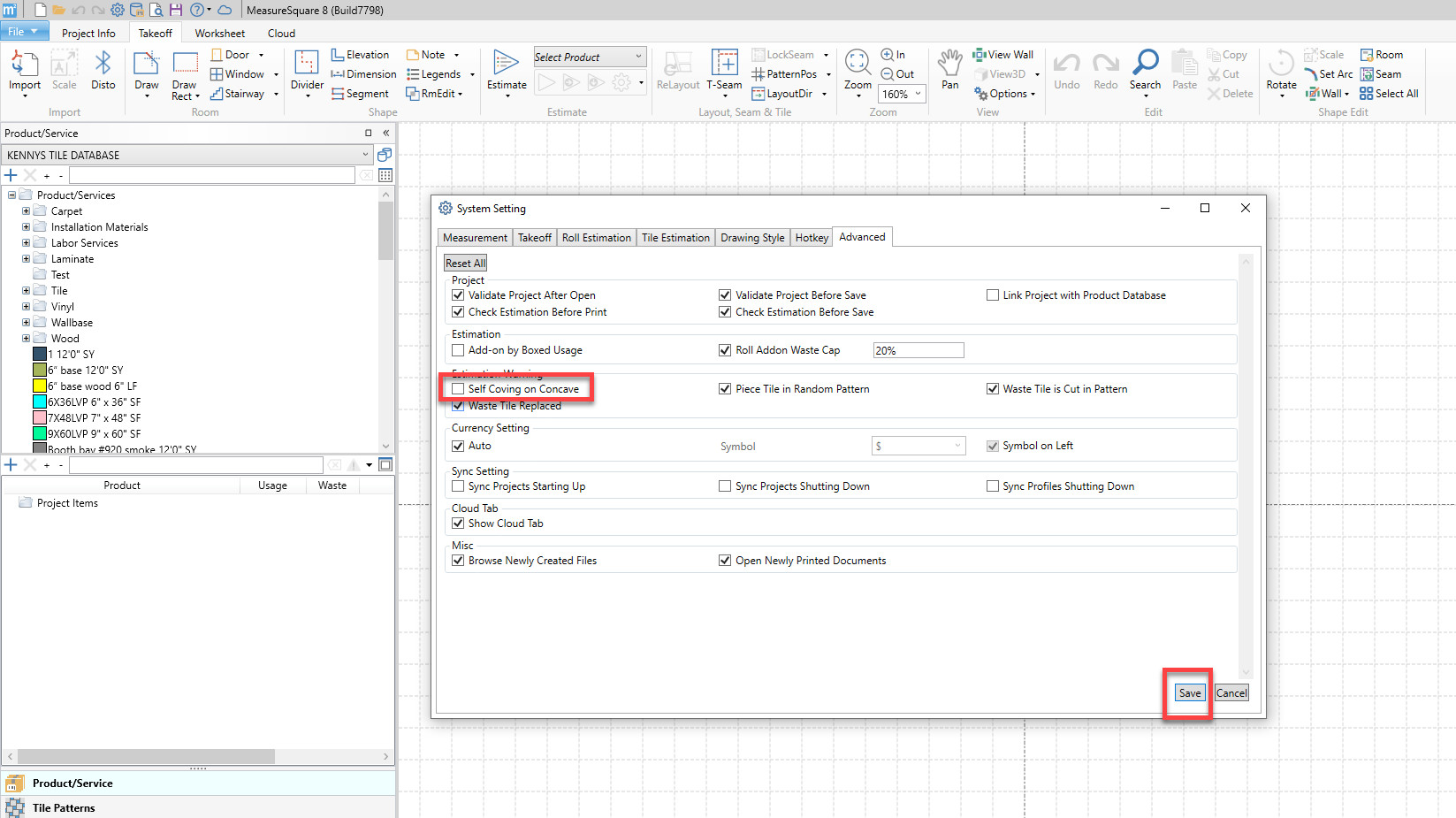Open the currency Symbol dropdown
The width and height of the screenshot is (1456, 818).
coord(919,447)
